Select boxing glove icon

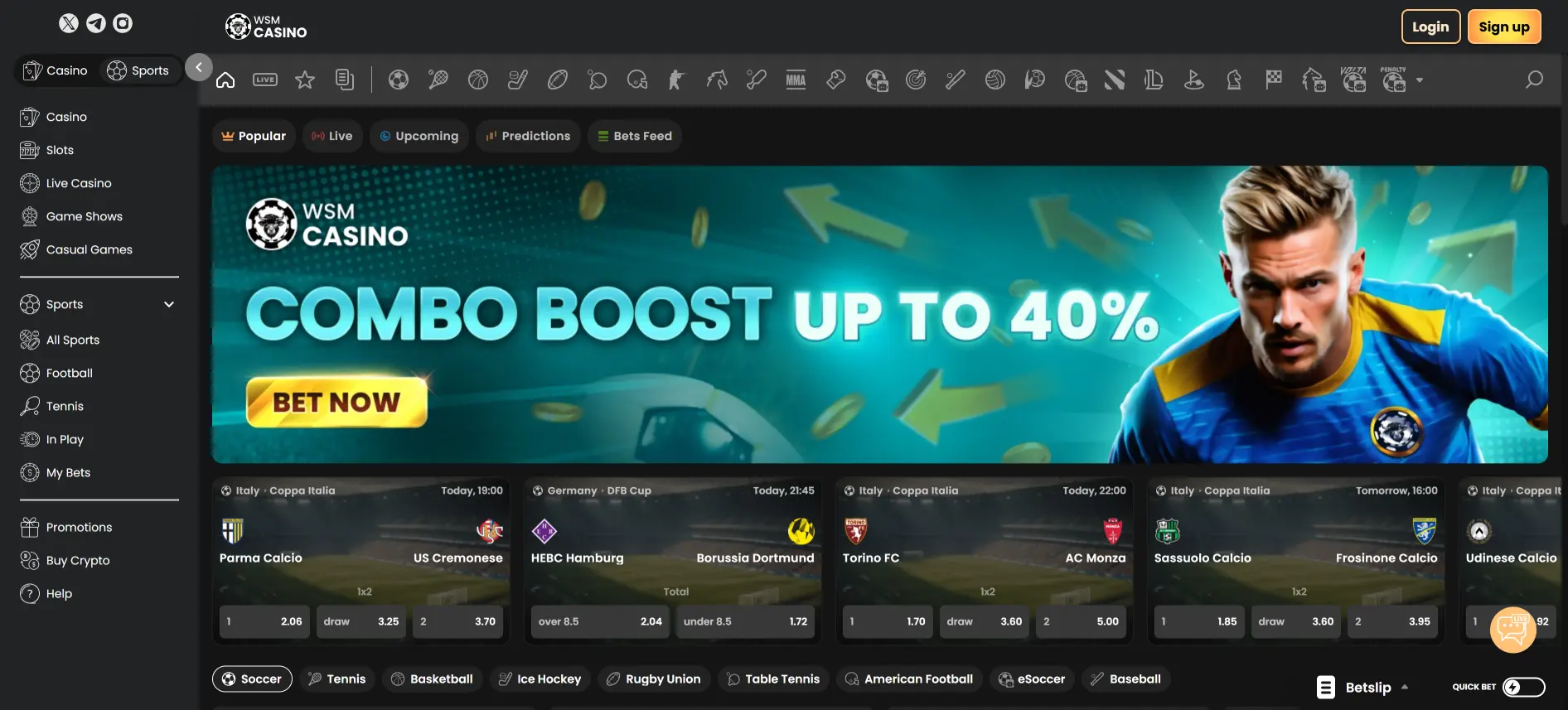tap(836, 80)
